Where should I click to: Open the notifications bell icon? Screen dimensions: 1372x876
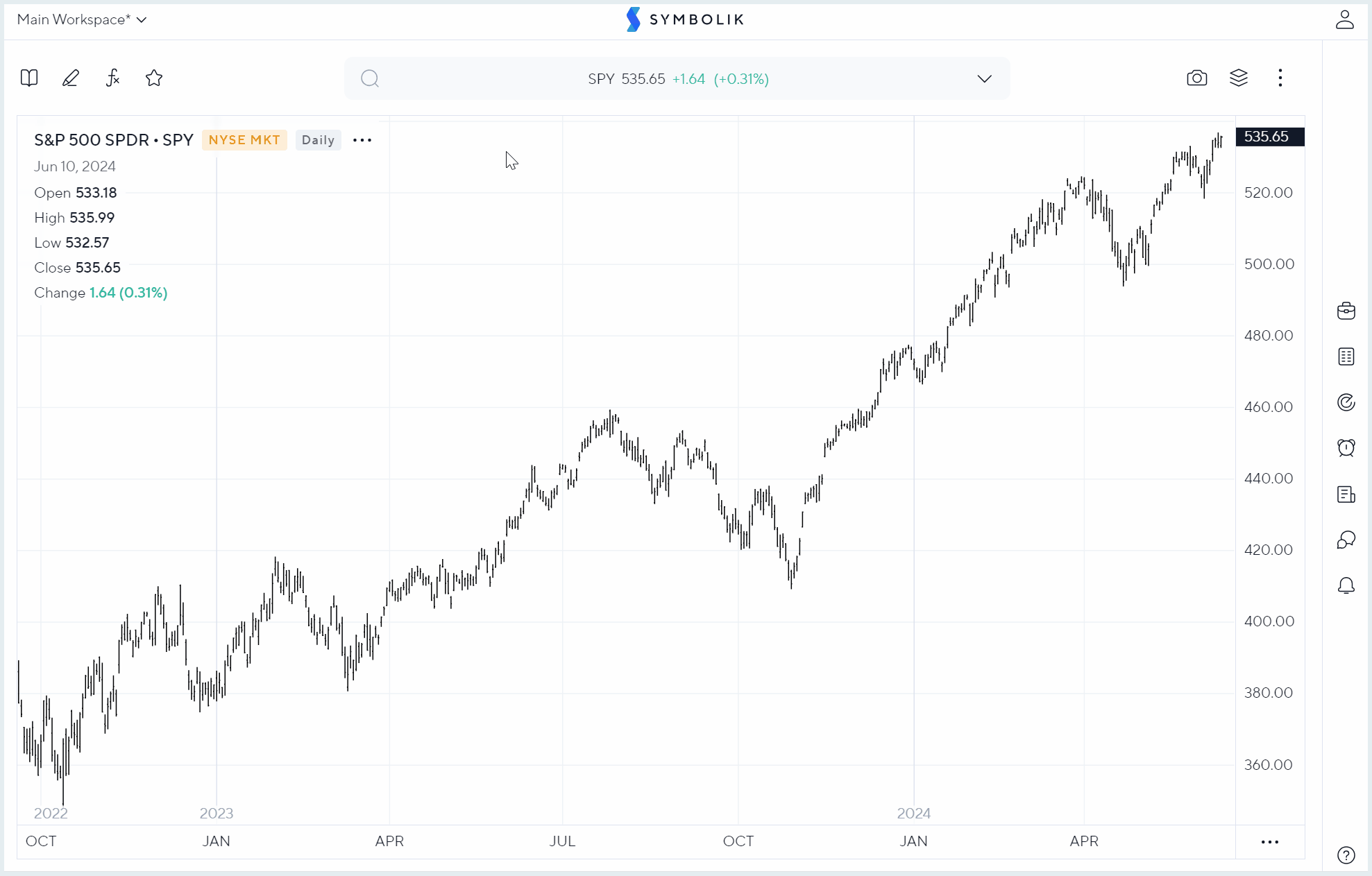[1346, 586]
